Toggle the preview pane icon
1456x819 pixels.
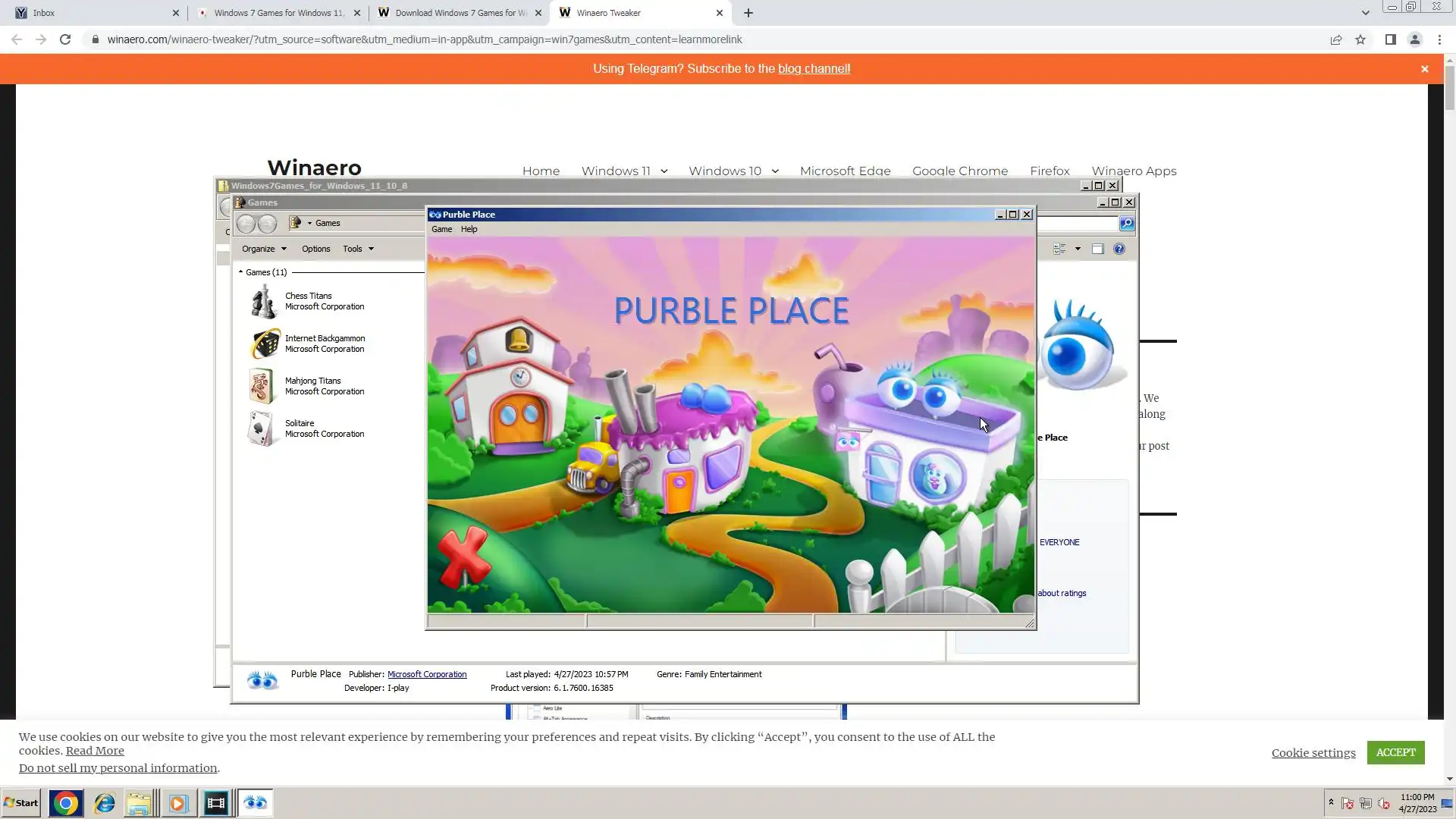[x=1097, y=249]
